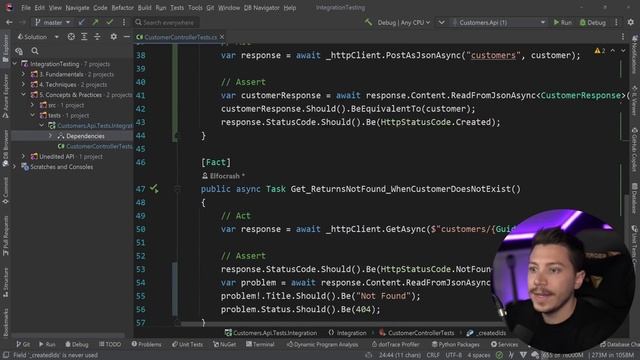This screenshot has height=360, width=640.
Task: Click the Debug button in the top toolbar
Action: click(593, 22)
